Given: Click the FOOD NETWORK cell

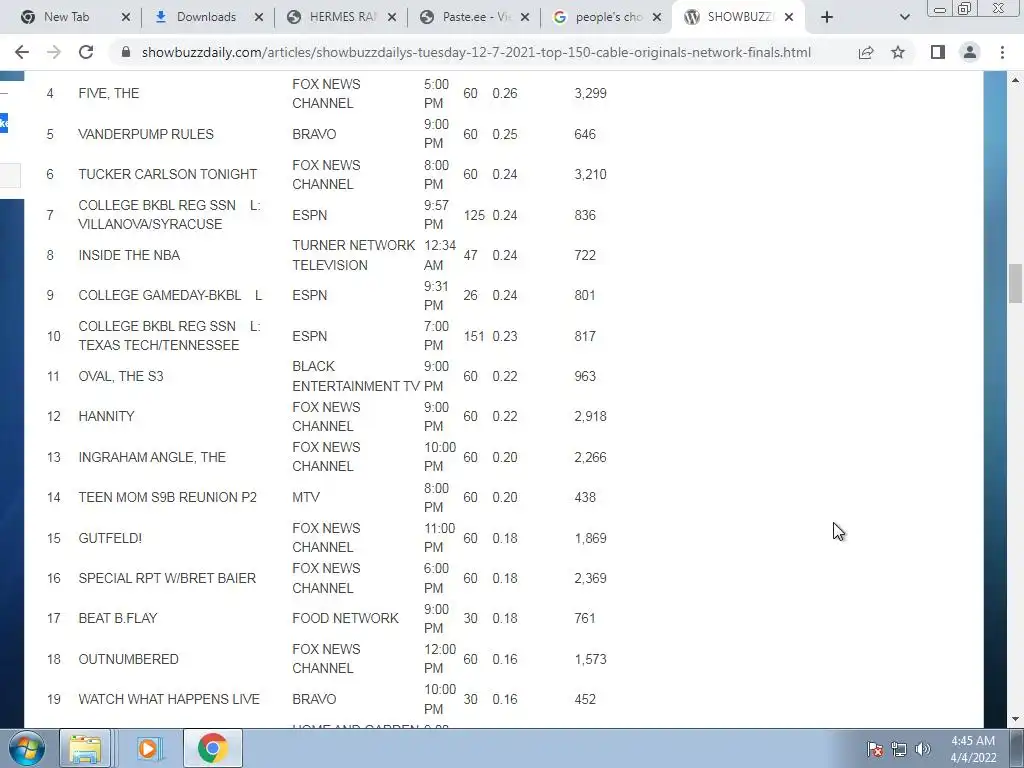Looking at the screenshot, I should (345, 618).
